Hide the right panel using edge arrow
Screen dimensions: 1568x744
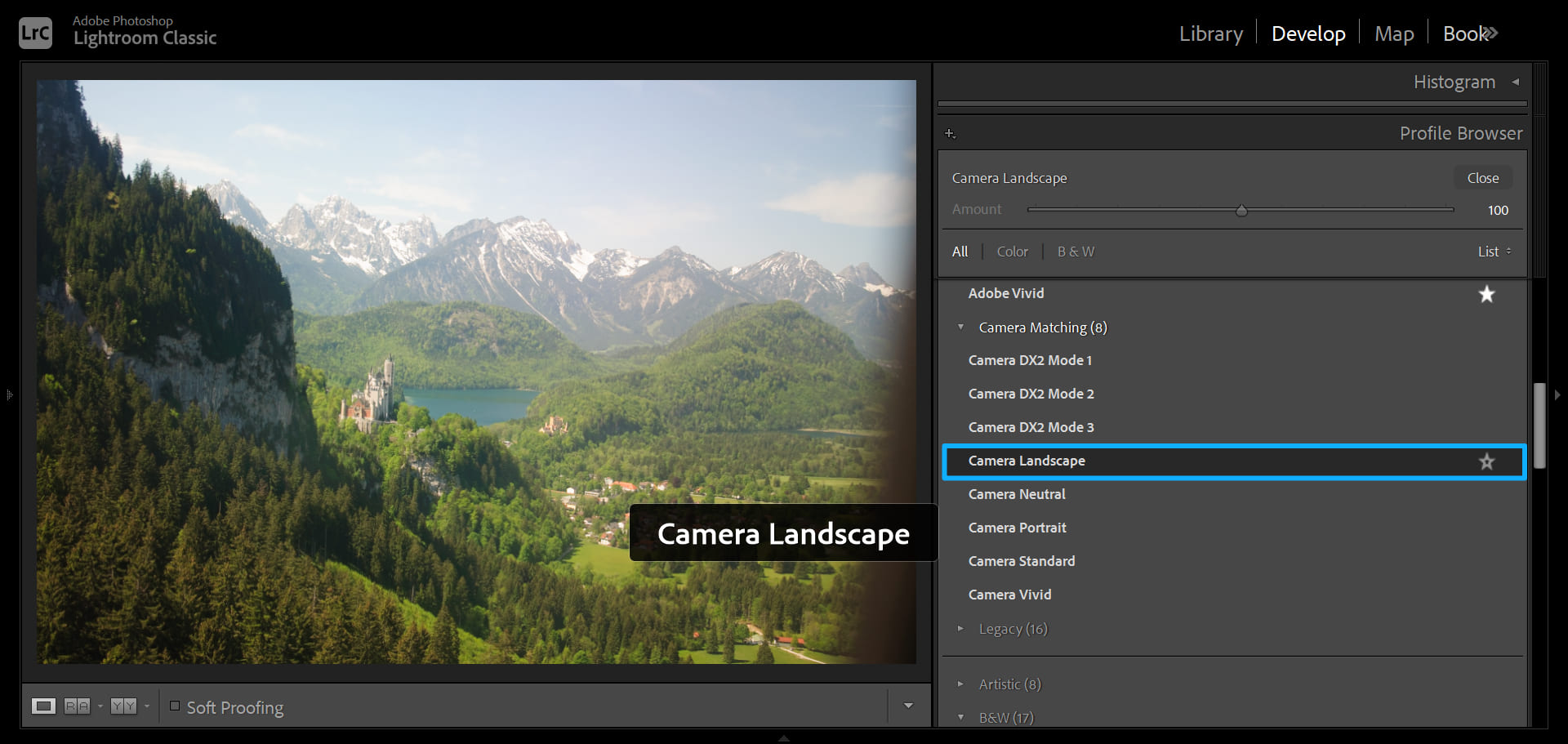(x=1557, y=395)
